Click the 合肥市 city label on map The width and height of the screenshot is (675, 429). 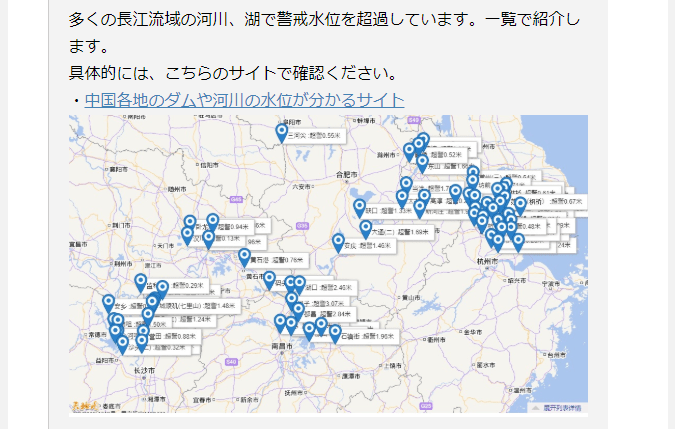[348, 174]
